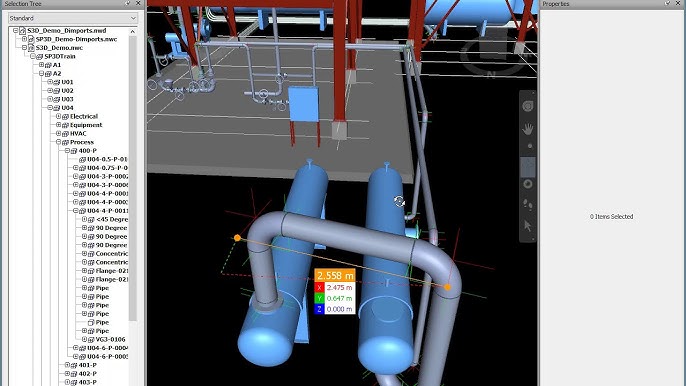Close the Selection Tree panel
Image resolution: width=686 pixels, height=386 pixels.
[x=138, y=4]
